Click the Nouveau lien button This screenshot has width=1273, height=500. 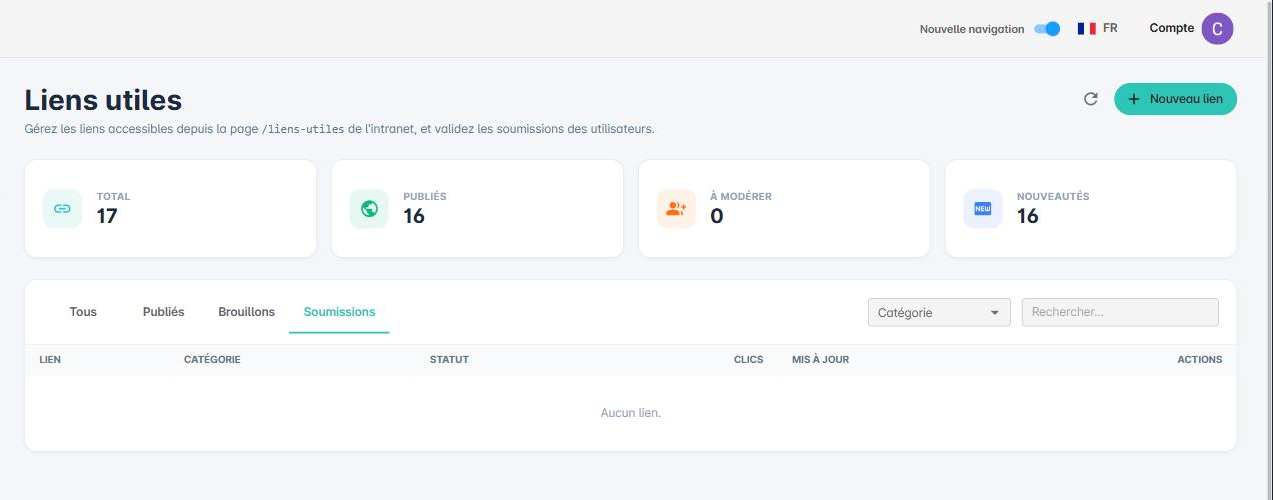1175,99
